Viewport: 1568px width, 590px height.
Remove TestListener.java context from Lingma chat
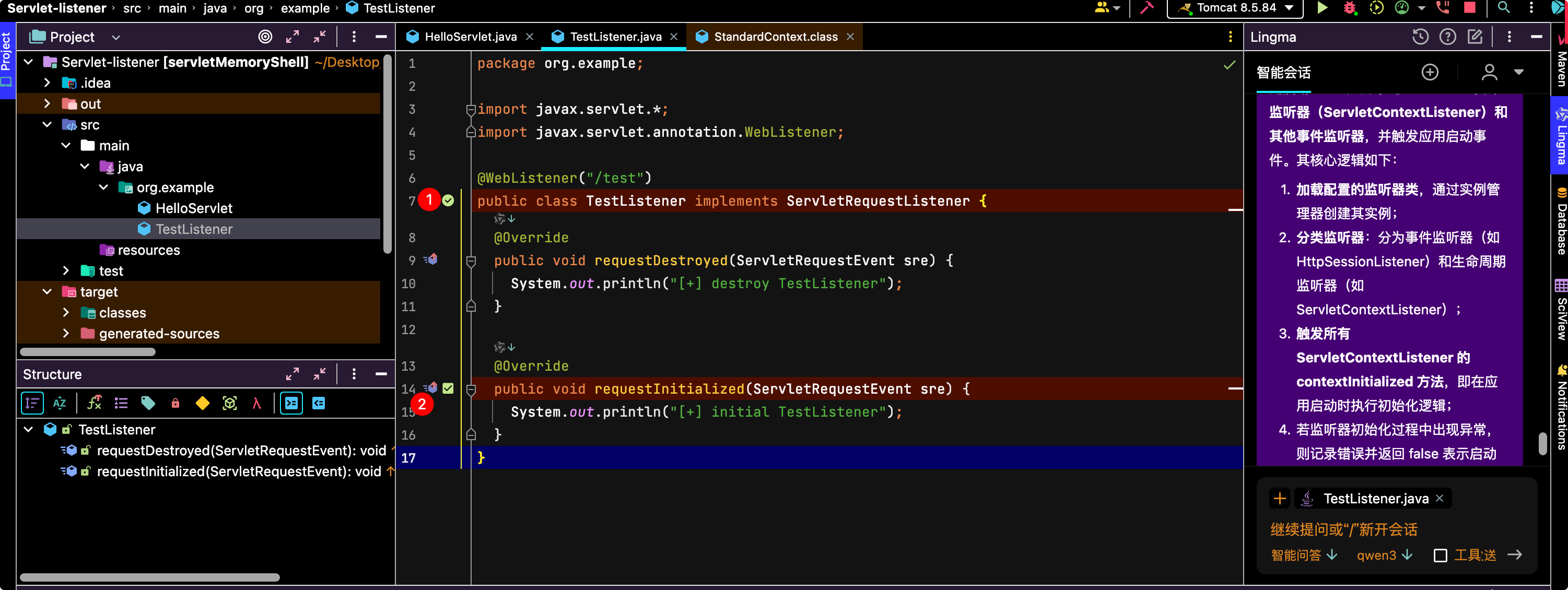coord(1439,498)
